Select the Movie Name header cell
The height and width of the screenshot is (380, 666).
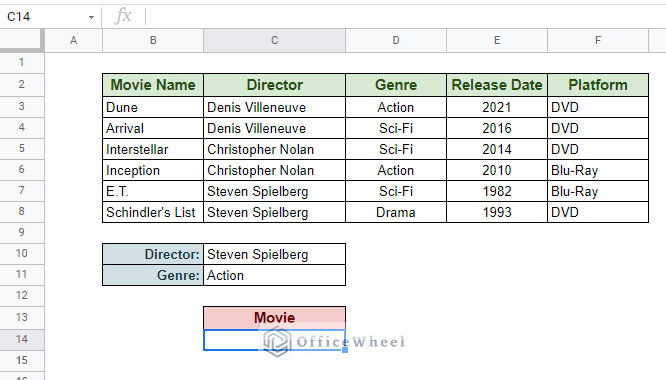(153, 85)
